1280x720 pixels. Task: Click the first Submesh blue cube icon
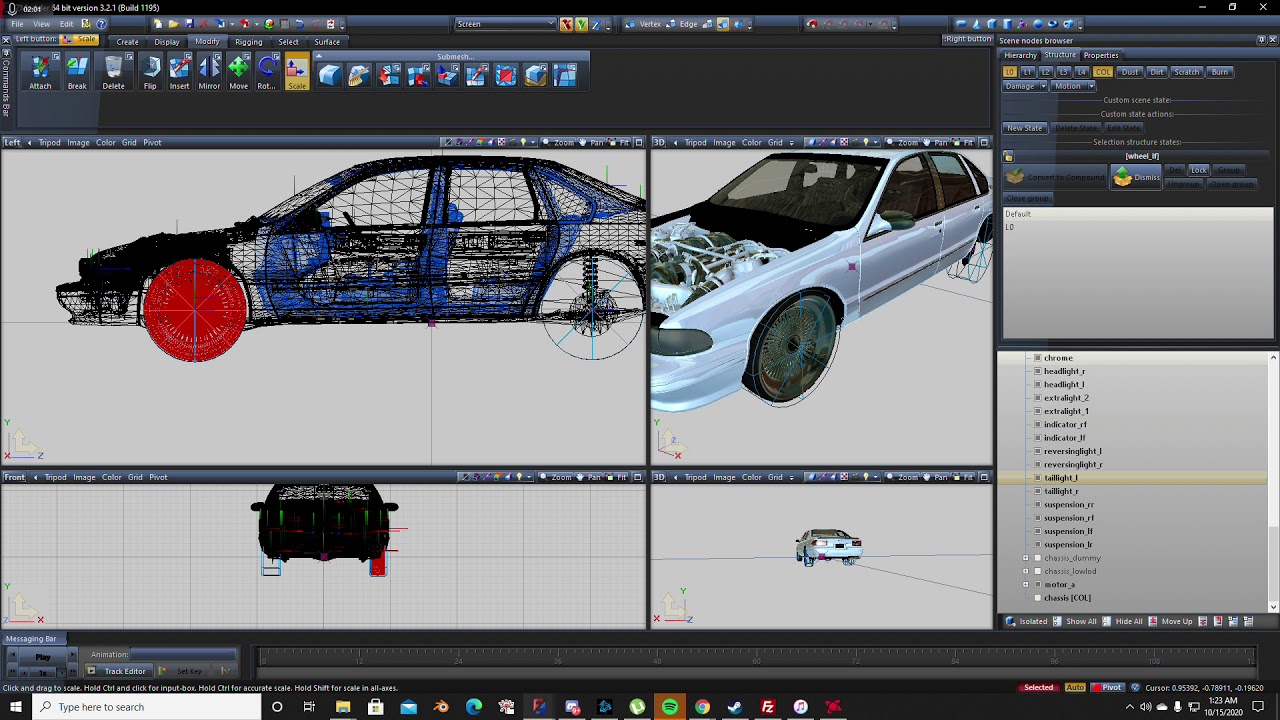click(329, 75)
